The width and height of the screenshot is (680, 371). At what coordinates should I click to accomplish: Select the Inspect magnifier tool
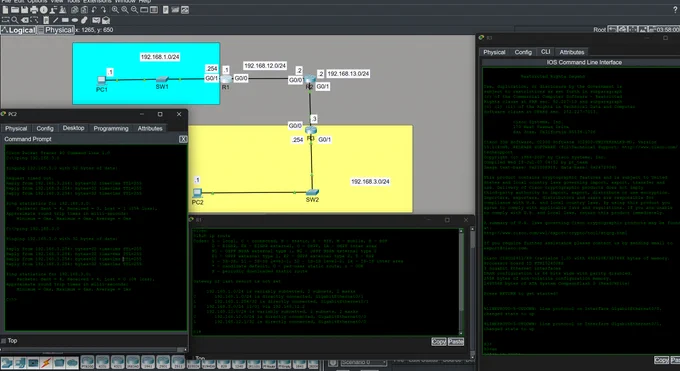click(x=15, y=20)
